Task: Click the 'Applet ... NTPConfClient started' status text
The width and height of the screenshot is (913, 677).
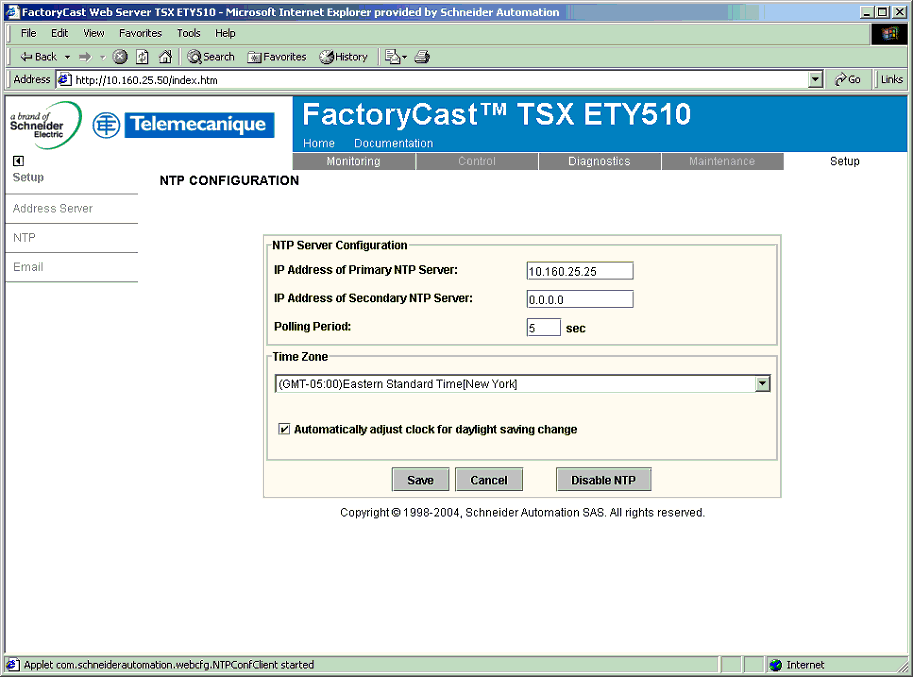Action: (169, 665)
